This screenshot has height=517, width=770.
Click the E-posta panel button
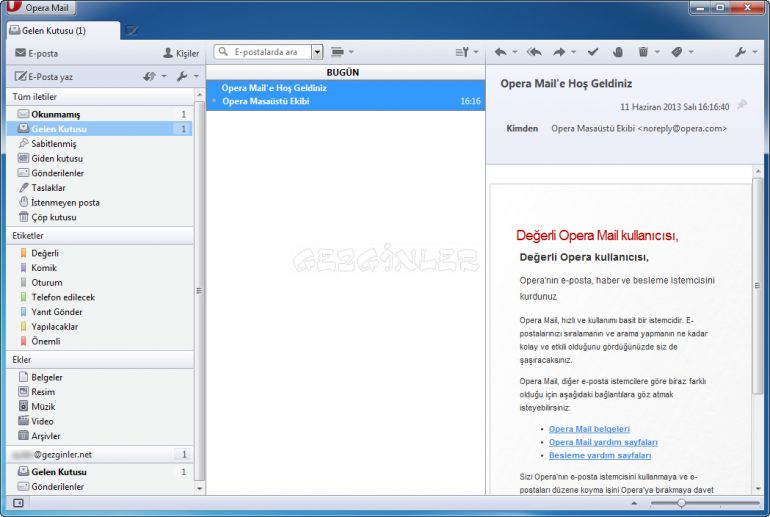coord(36,53)
